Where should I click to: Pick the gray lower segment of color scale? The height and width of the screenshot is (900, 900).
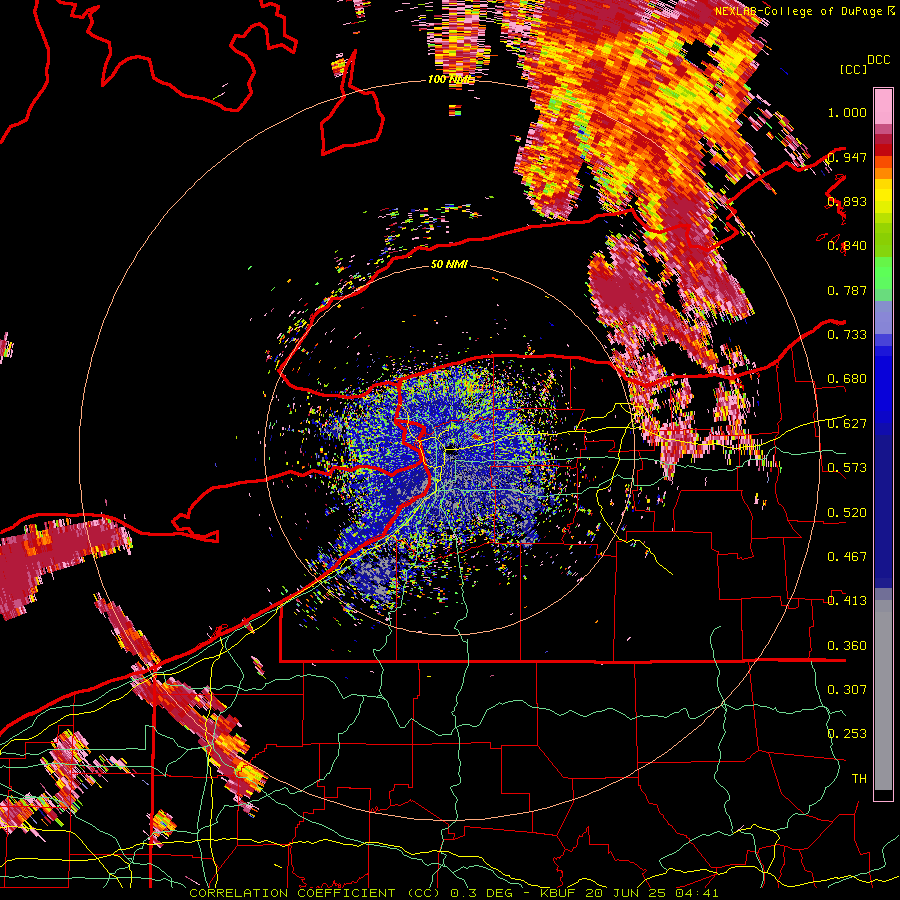pos(883,695)
